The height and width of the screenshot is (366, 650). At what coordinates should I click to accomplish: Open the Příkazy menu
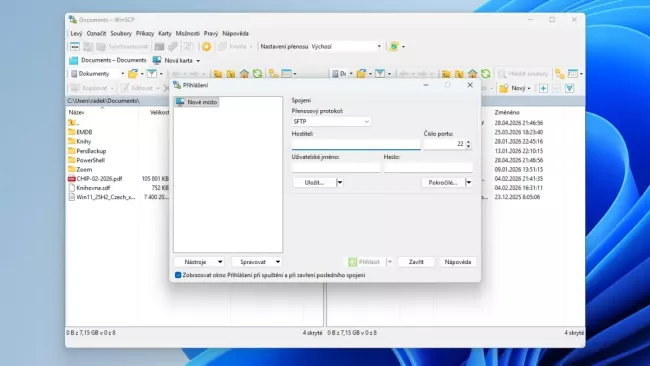(x=145, y=34)
